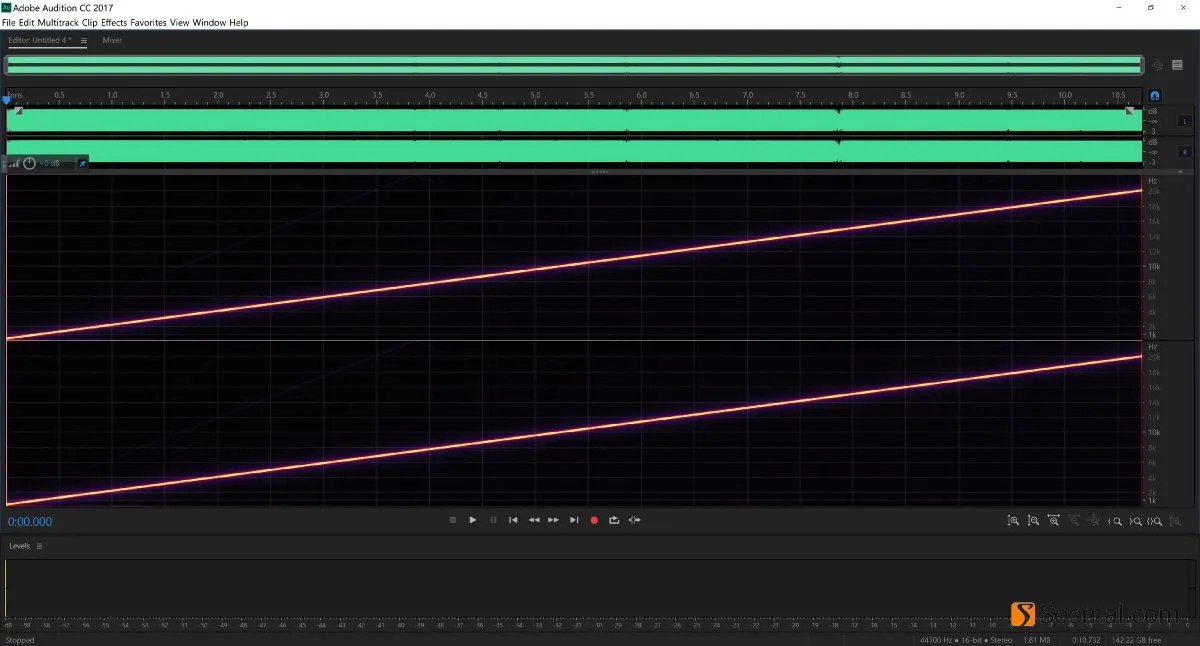Click the 44100 Hz 16-bit Stereo status text
The width and height of the screenshot is (1200, 646).
(966, 640)
